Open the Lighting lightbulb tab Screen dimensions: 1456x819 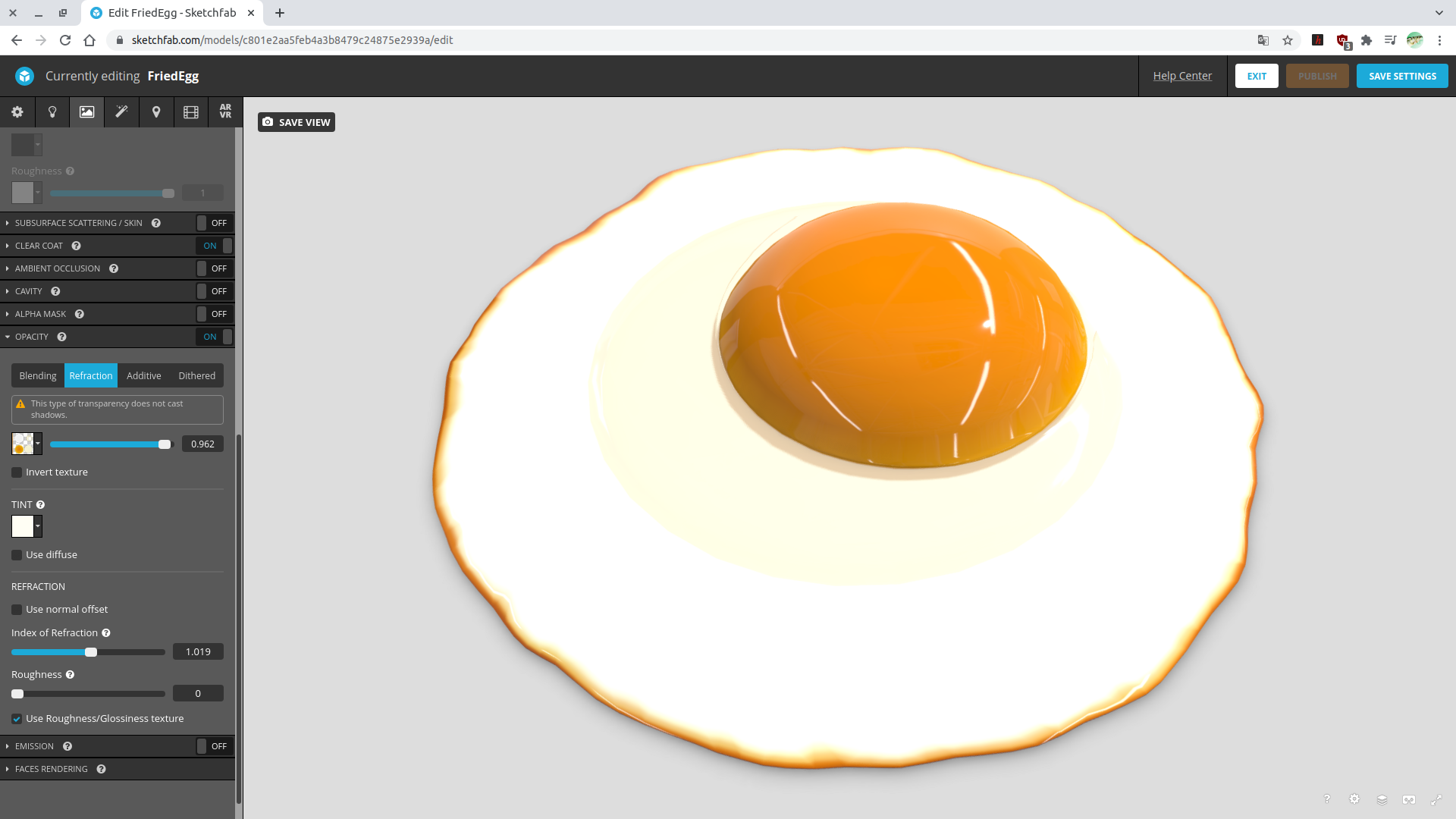point(52,112)
